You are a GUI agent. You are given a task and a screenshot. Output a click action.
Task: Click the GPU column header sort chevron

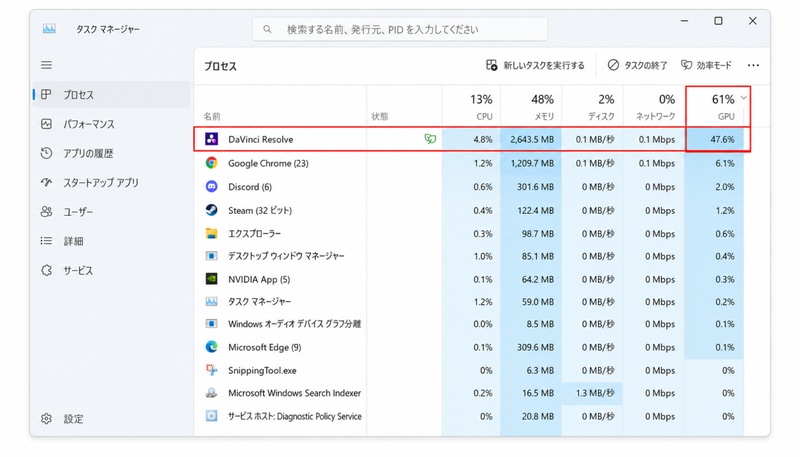[x=744, y=97]
